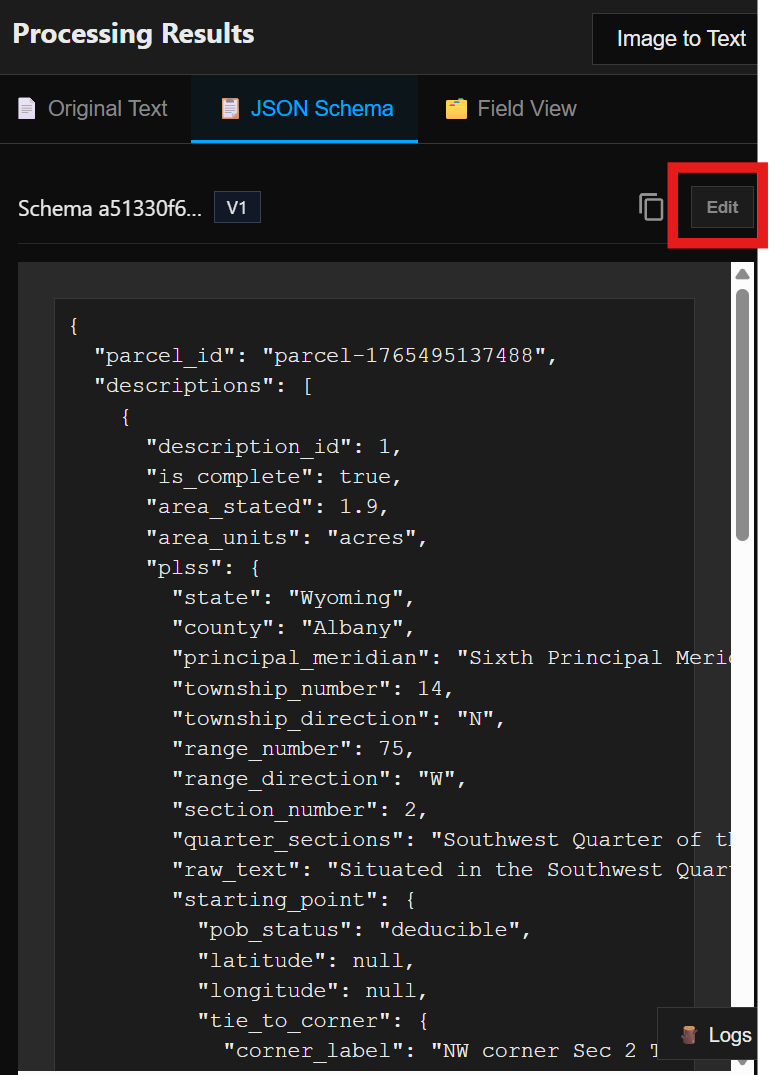
Task: Click the "latitude": null line
Action: (306, 960)
